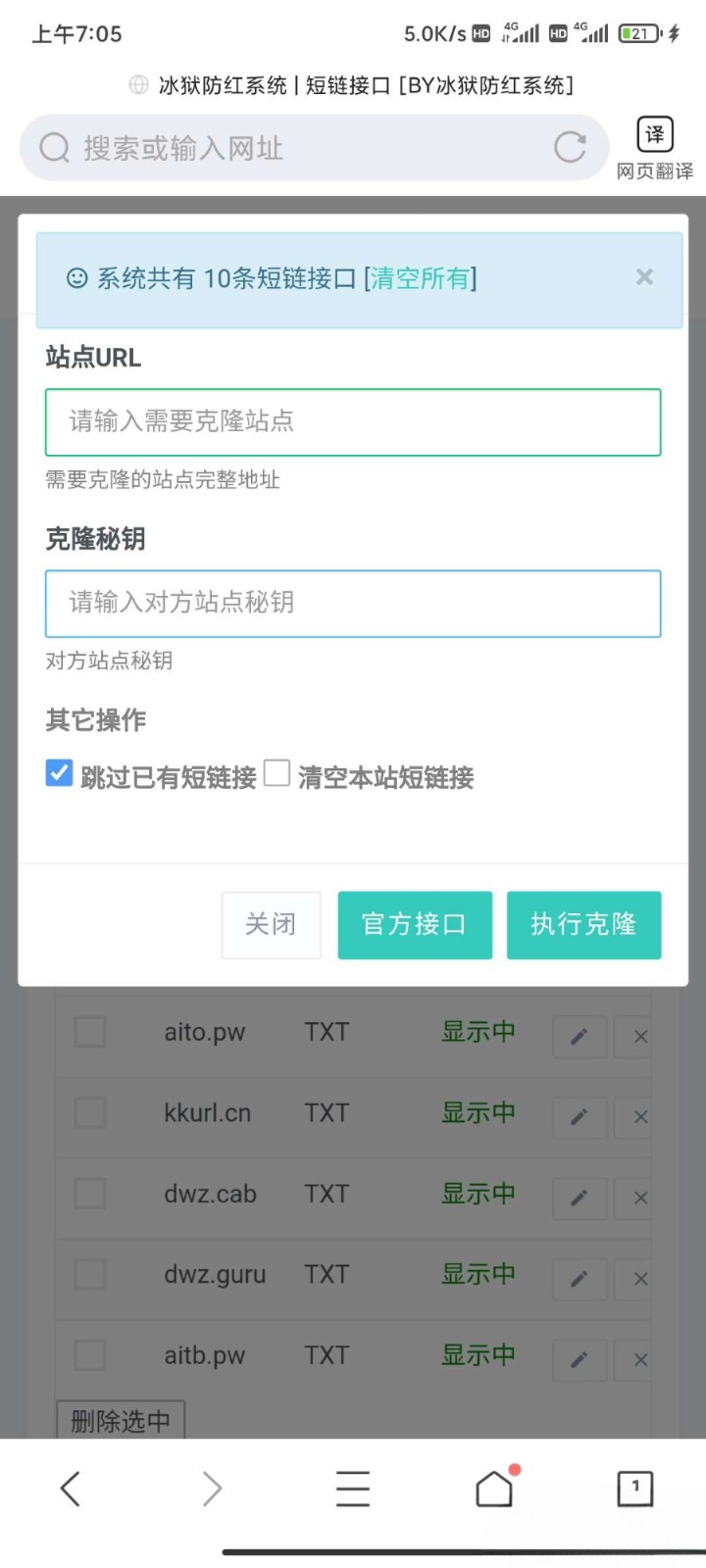The image size is (706, 1568).
Task: Navigate back with the browser back arrow
Action: pos(70,1488)
